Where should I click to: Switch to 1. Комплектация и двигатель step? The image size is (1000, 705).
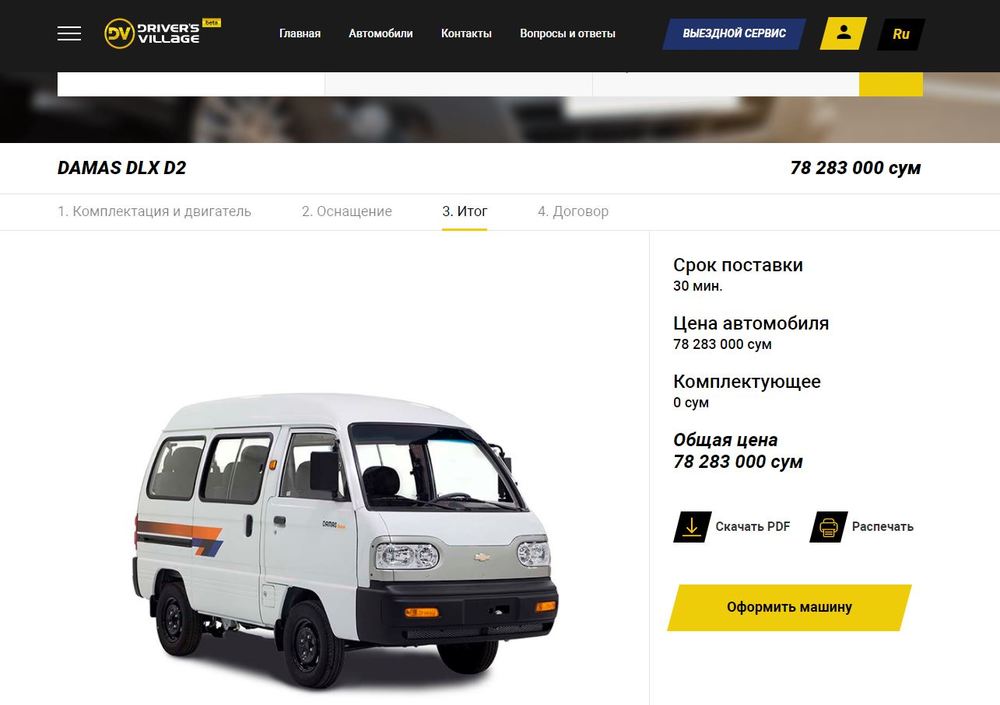click(154, 211)
